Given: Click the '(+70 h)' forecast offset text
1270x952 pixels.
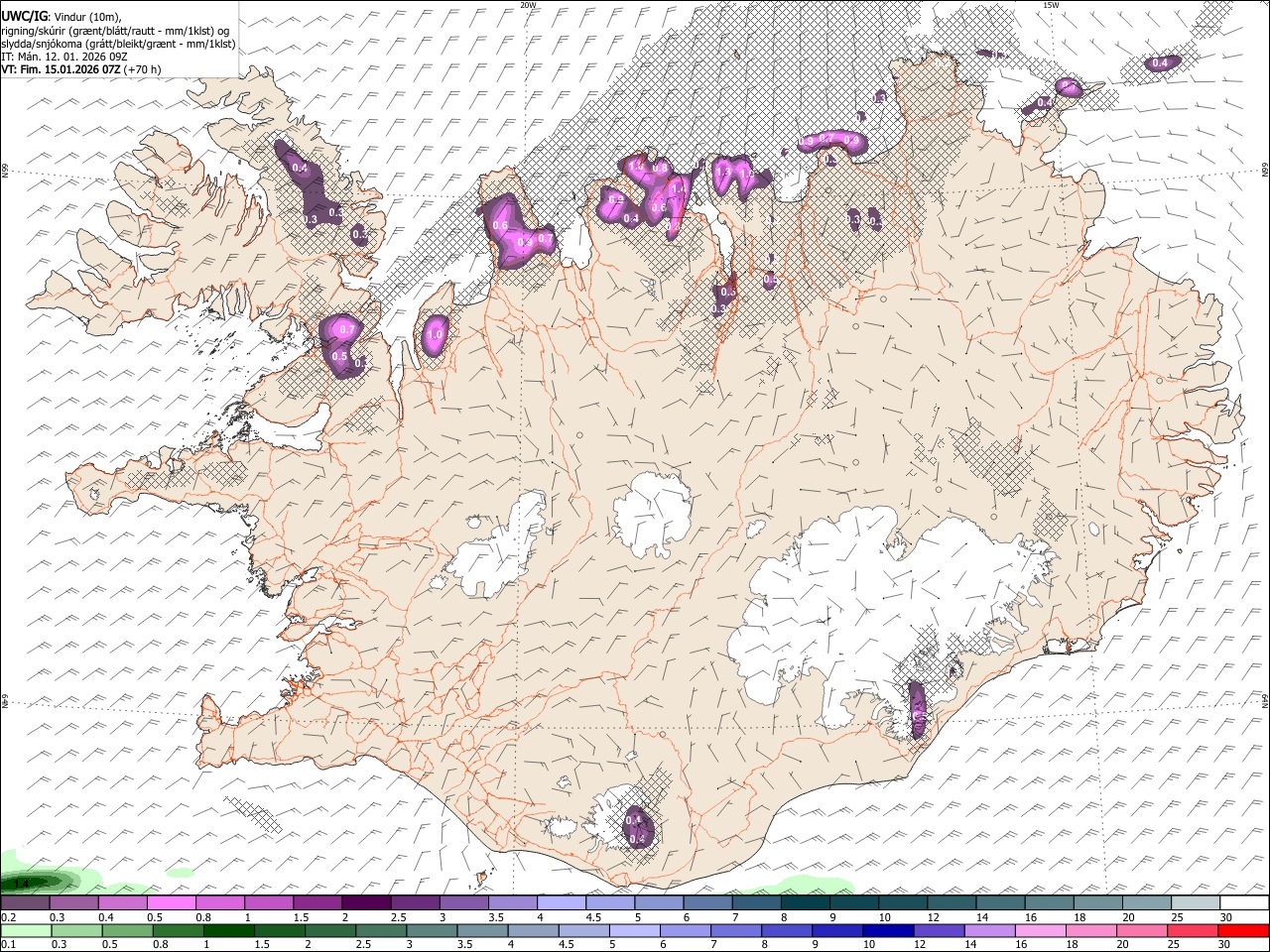Looking at the screenshot, I should [142, 69].
